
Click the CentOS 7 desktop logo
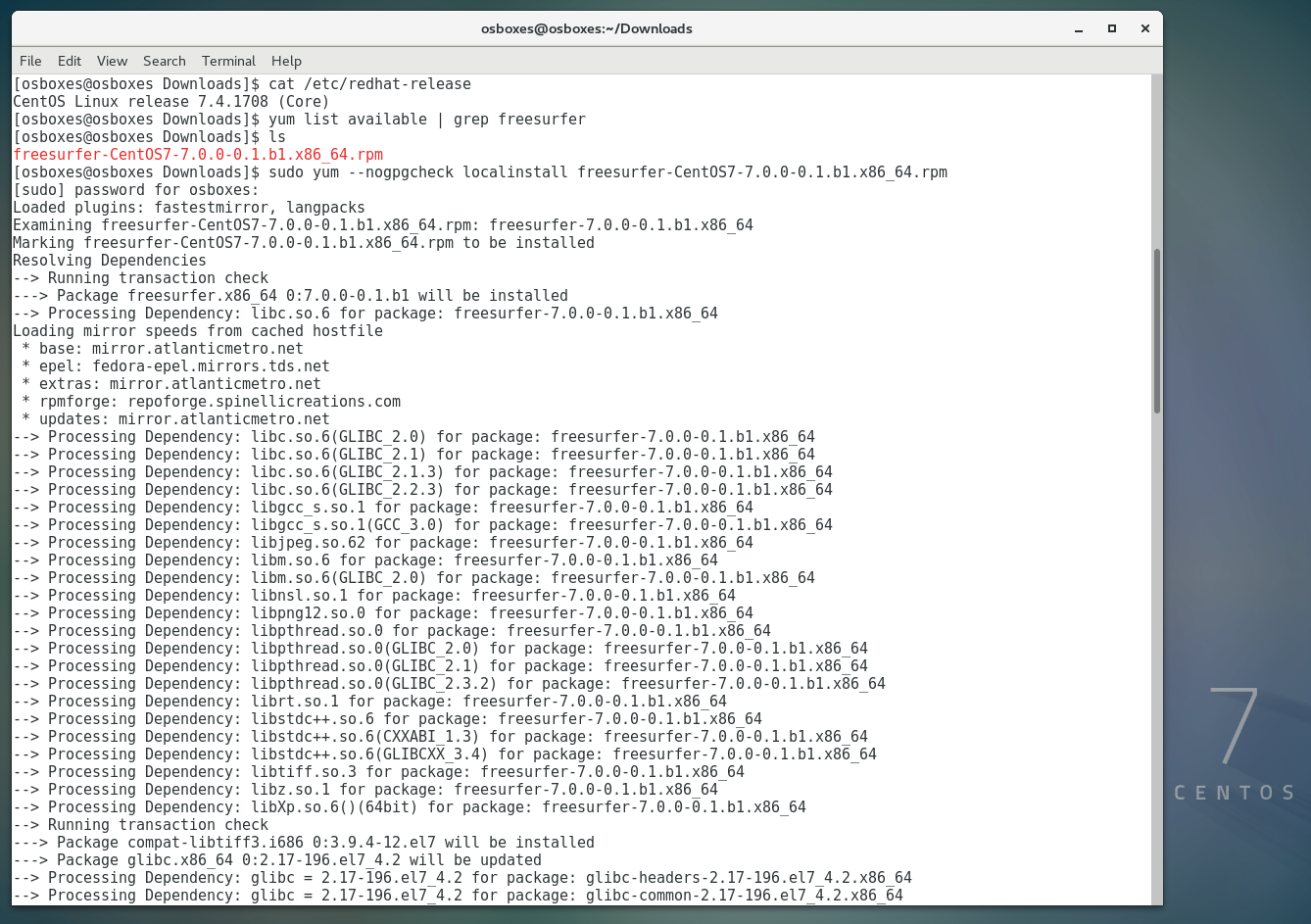1235,745
